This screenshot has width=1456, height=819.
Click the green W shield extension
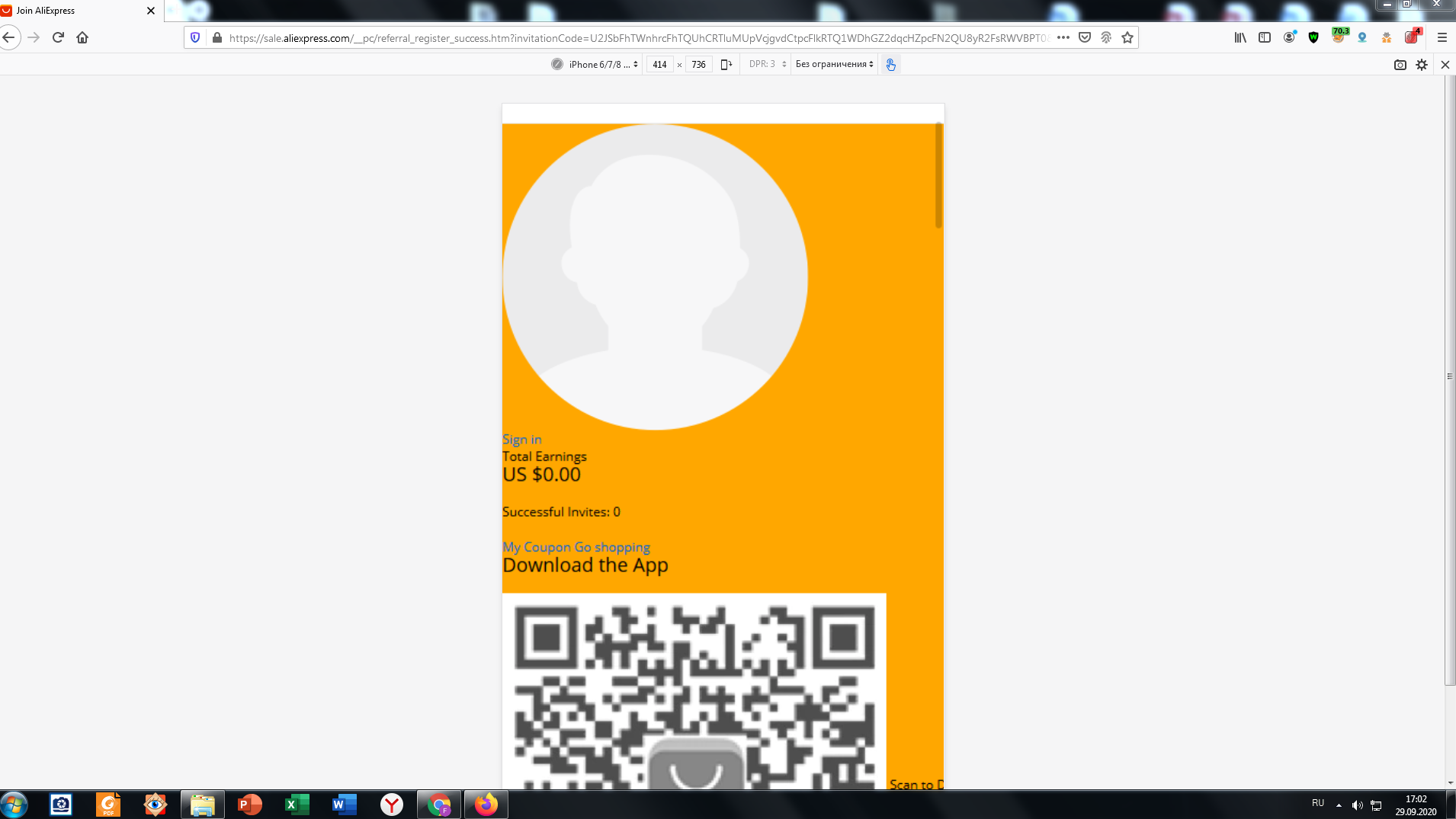click(1313, 37)
